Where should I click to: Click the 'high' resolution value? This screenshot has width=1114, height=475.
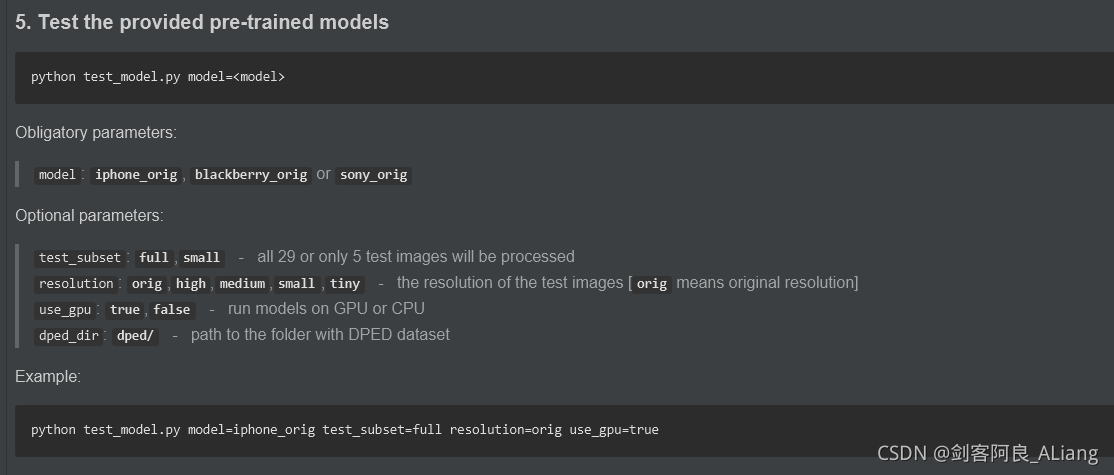click(190, 283)
